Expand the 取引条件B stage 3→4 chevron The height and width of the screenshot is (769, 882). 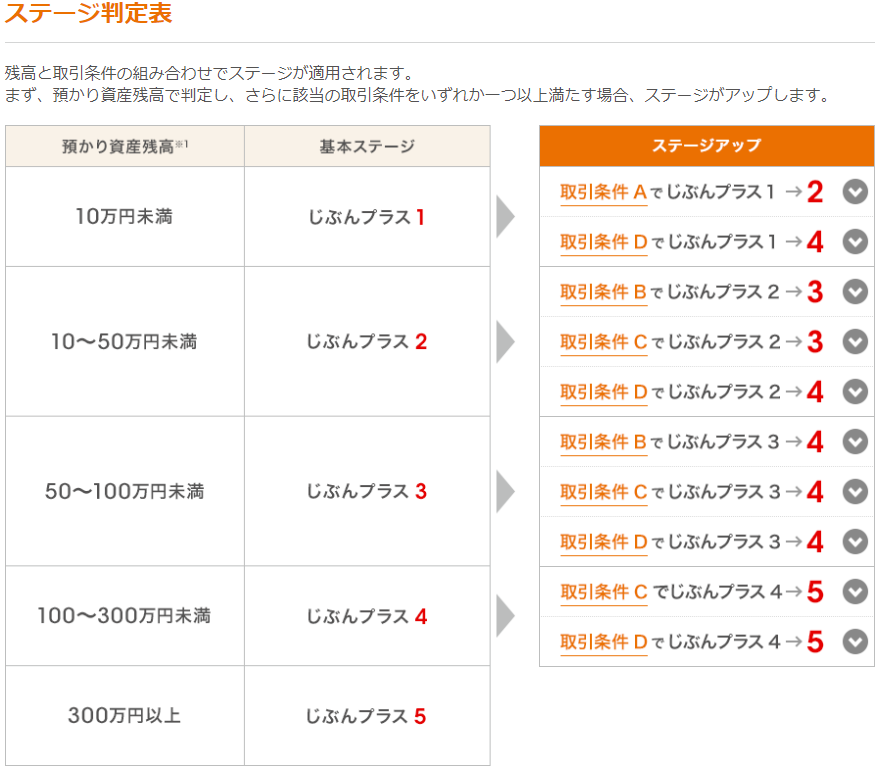(854, 442)
